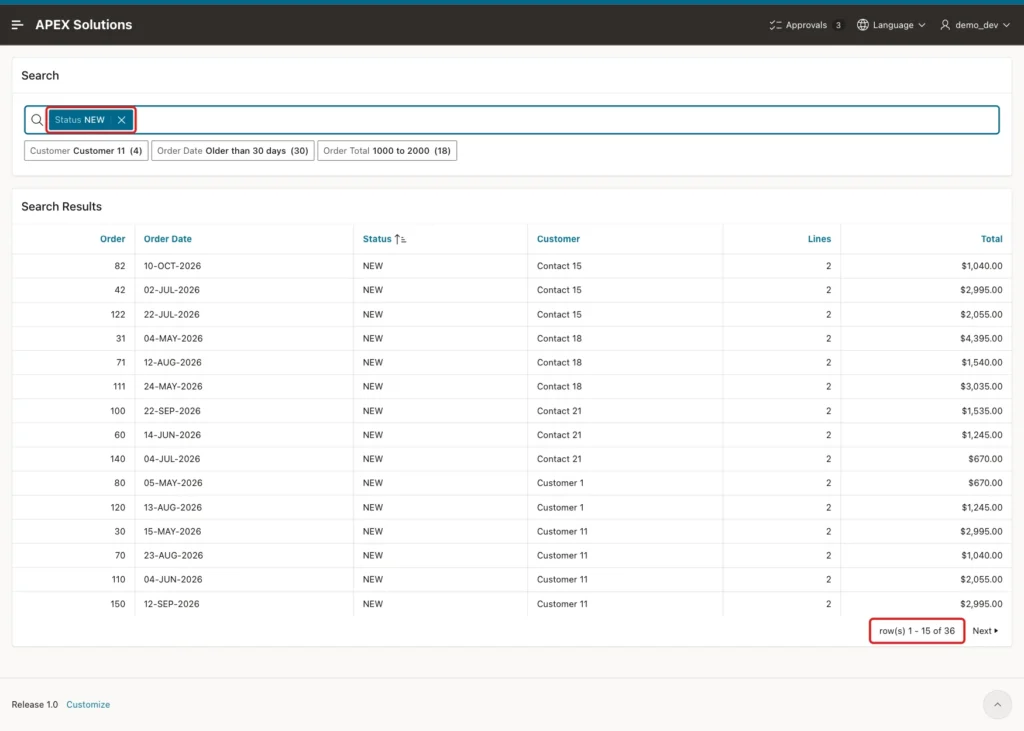This screenshot has width=1024, height=731.
Task: Click the row(s) 1 - 15 of 36 pagination text
Action: pyautogui.click(x=917, y=630)
